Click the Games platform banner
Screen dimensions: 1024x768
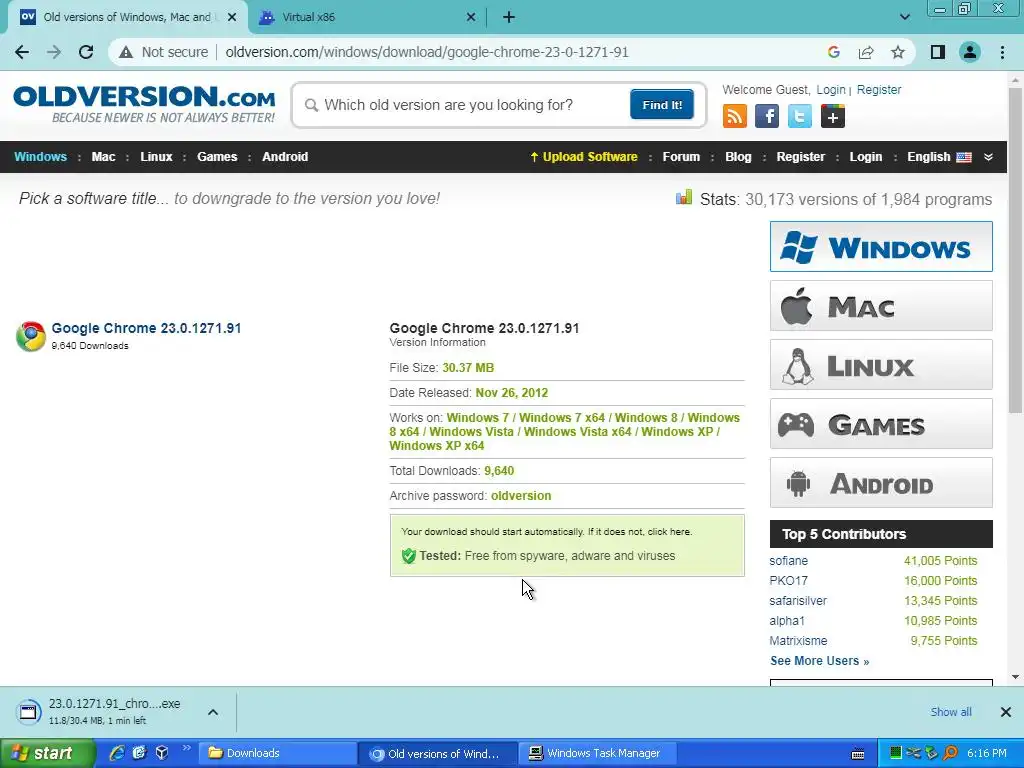(x=881, y=424)
